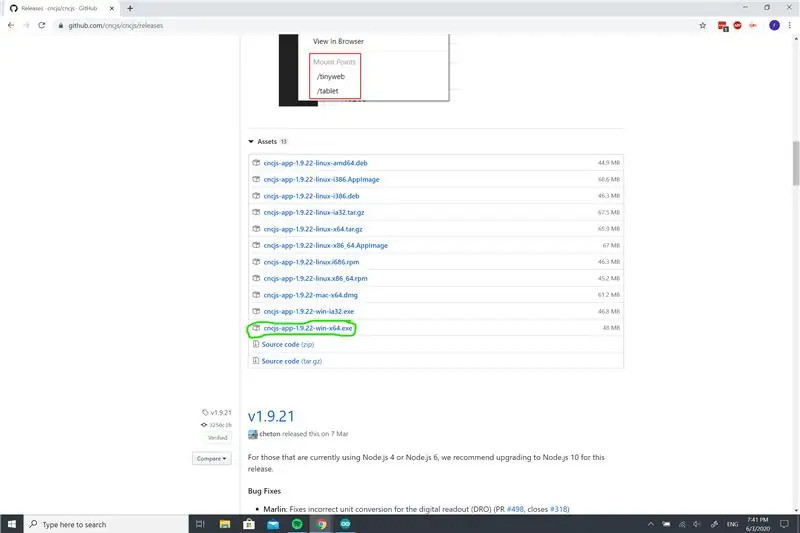Image resolution: width=800 pixels, height=533 pixels.
Task: Open File Explorer from the taskbar
Action: click(224, 524)
